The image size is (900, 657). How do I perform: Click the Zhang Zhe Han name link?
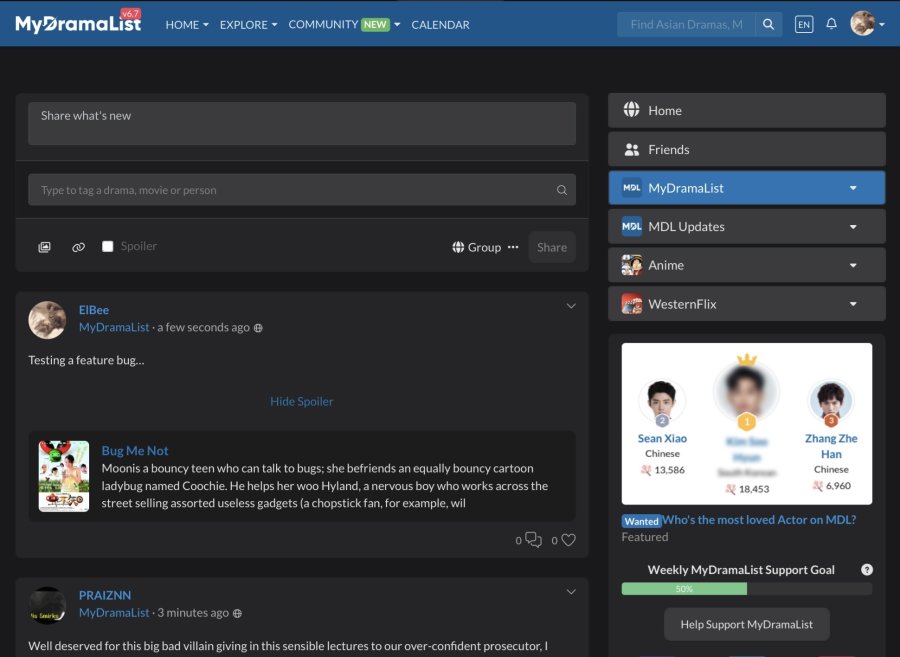(831, 446)
